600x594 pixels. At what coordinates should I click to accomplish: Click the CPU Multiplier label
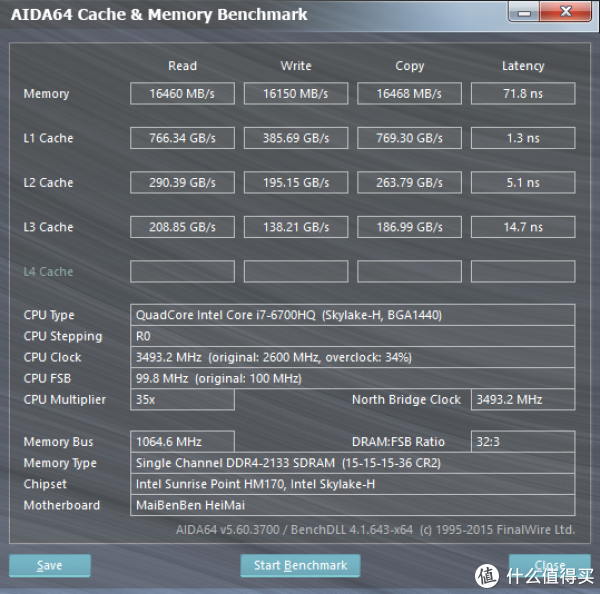pos(65,400)
